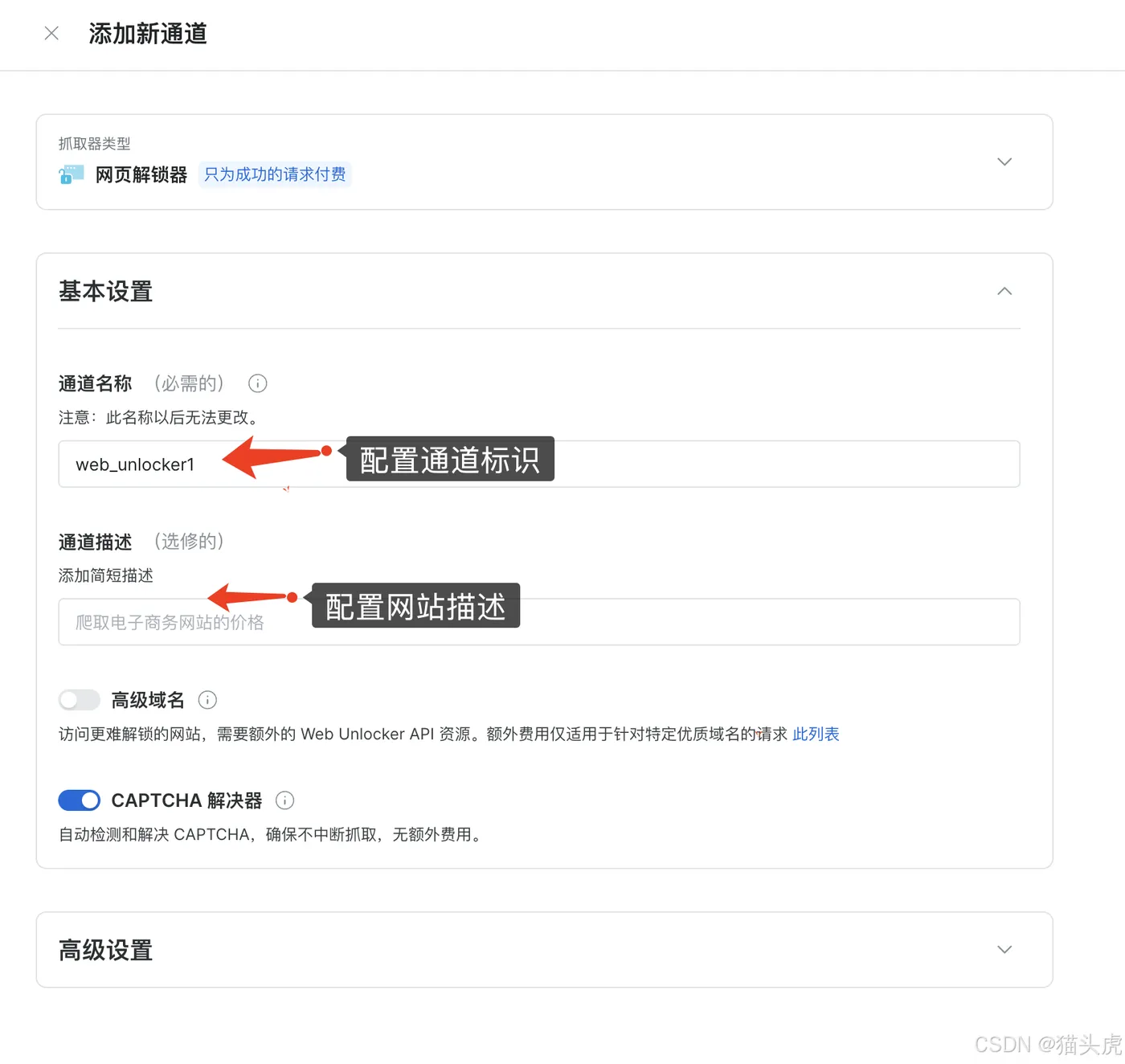
Task: Open the 抓取器类型 dropdown chevron
Action: tap(1004, 162)
